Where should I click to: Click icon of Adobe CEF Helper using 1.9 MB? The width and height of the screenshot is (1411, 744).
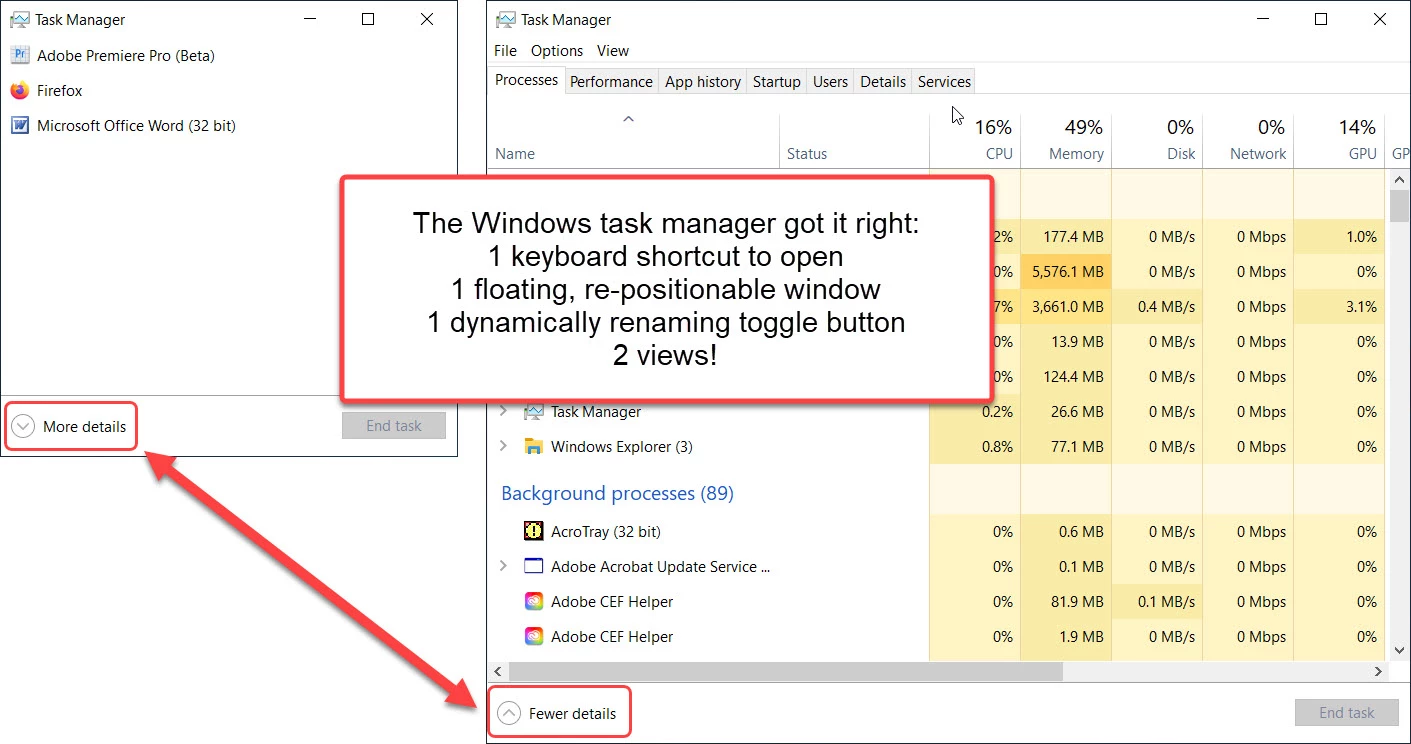534,637
